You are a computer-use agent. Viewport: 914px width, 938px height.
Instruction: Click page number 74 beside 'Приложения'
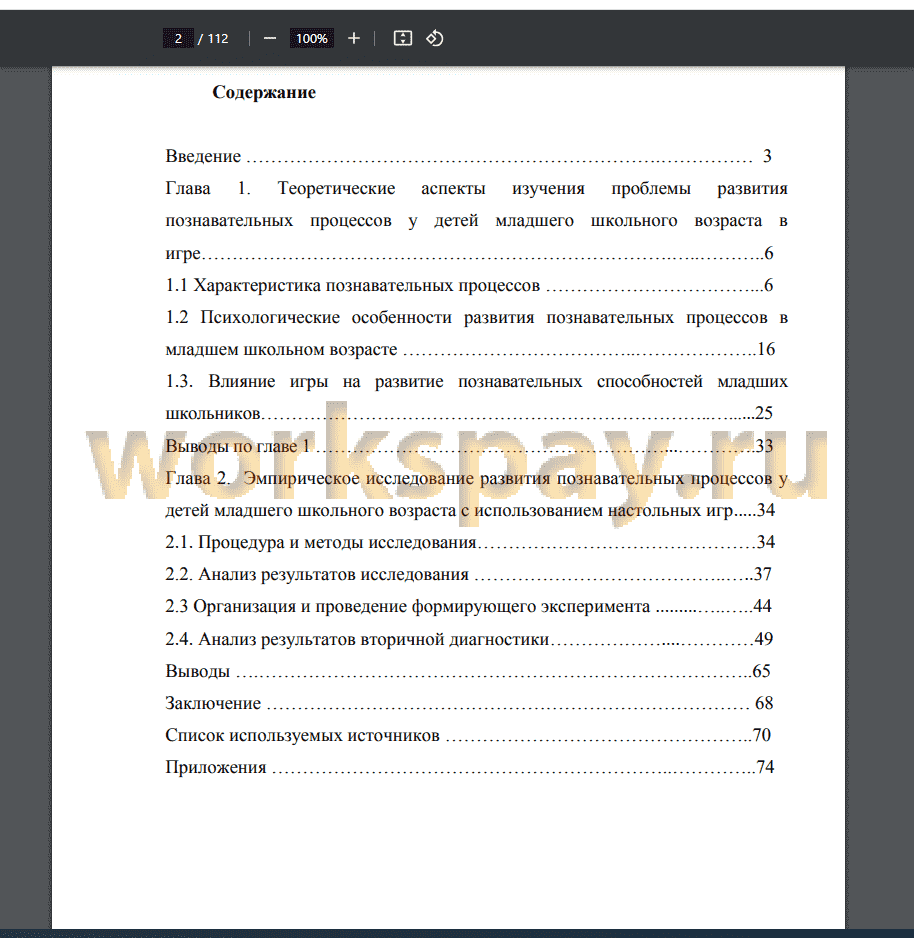point(766,768)
